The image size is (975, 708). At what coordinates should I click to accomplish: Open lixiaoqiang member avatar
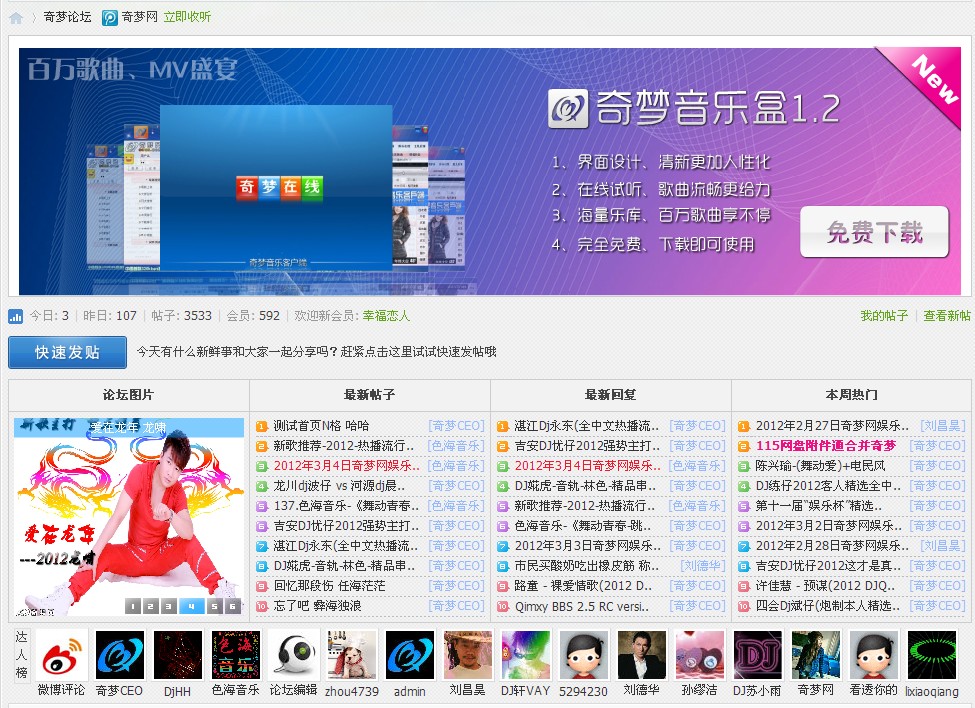(932, 655)
